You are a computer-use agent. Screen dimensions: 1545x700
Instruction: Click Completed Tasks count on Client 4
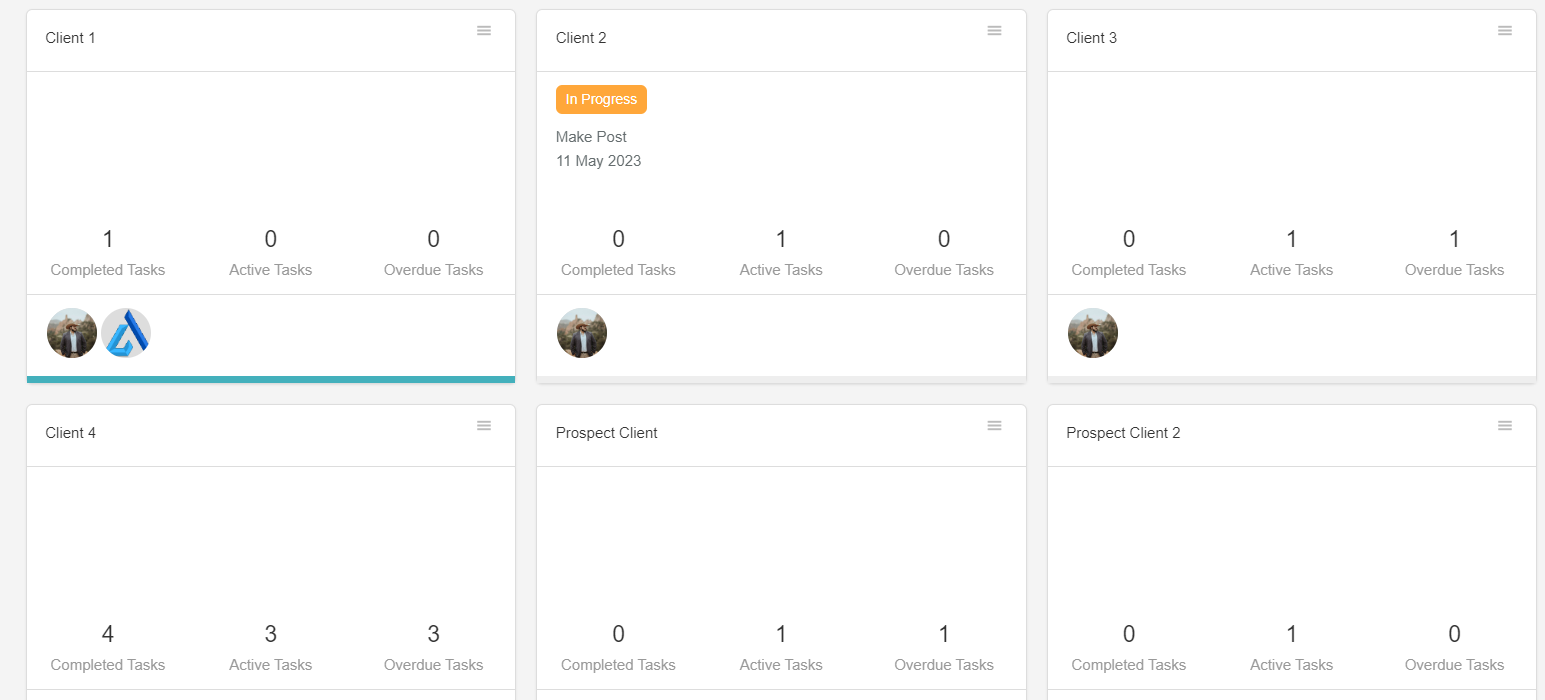point(107,634)
